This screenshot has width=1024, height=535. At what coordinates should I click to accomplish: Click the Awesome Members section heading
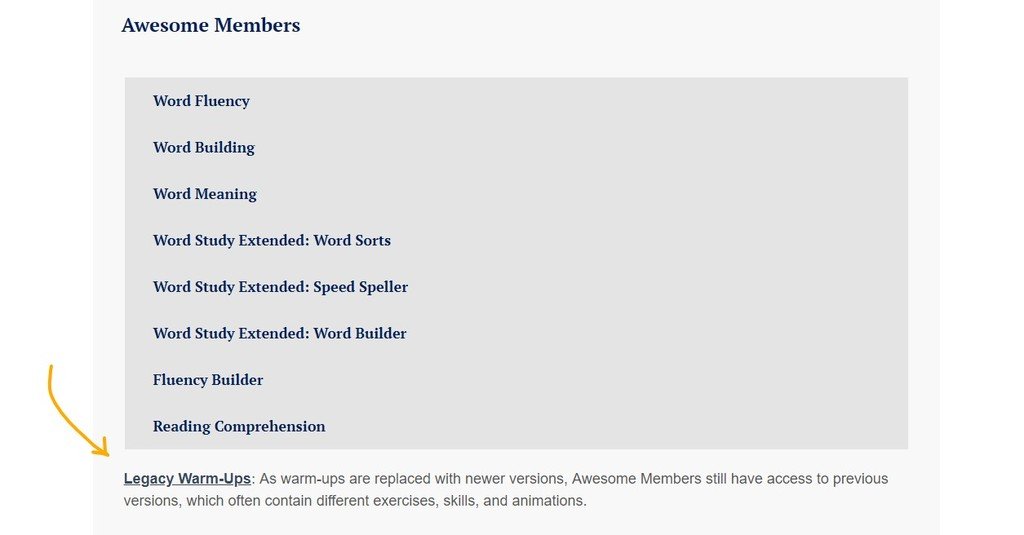click(x=211, y=25)
